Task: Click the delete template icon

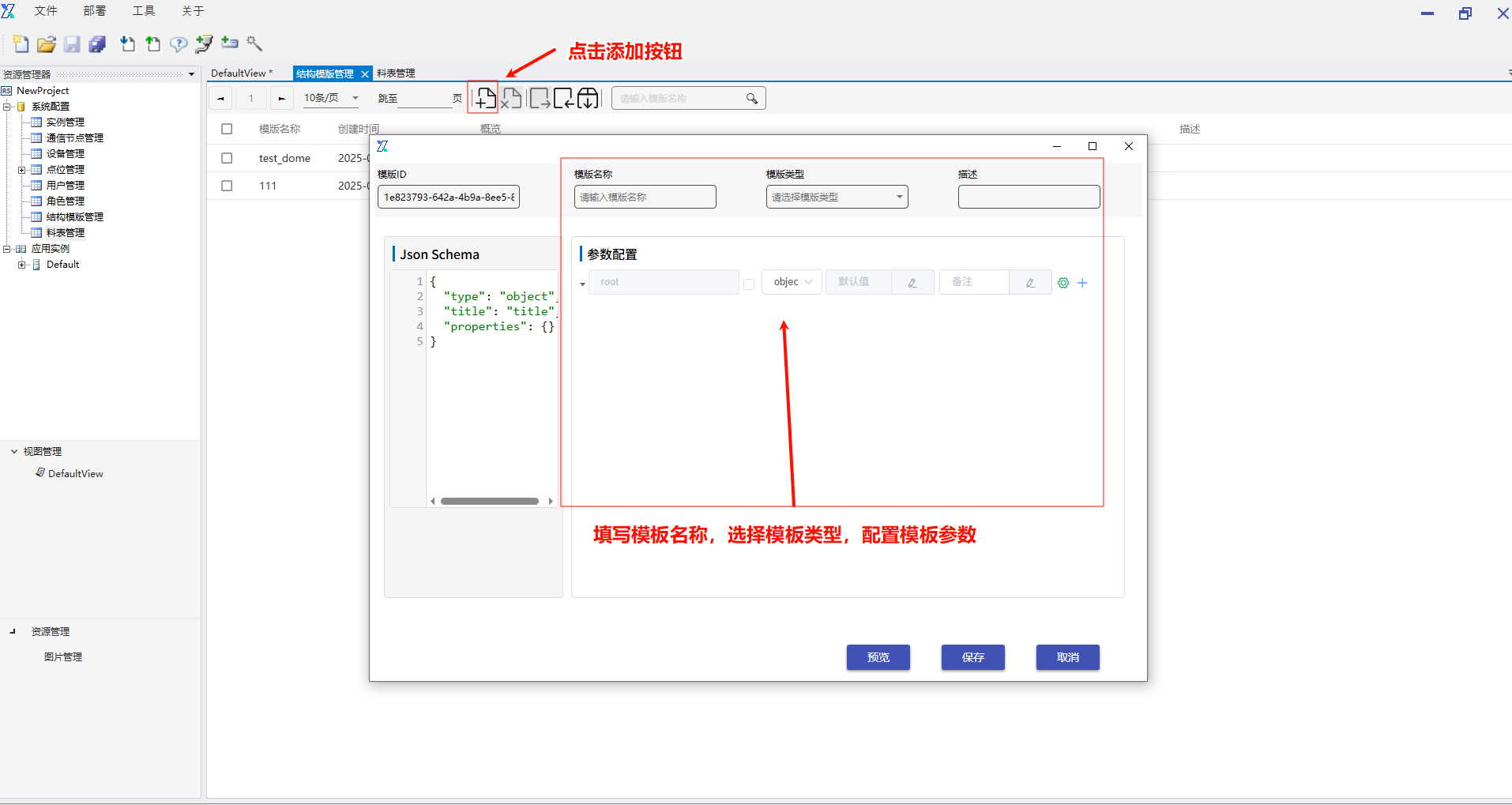Action: pyautogui.click(x=511, y=99)
